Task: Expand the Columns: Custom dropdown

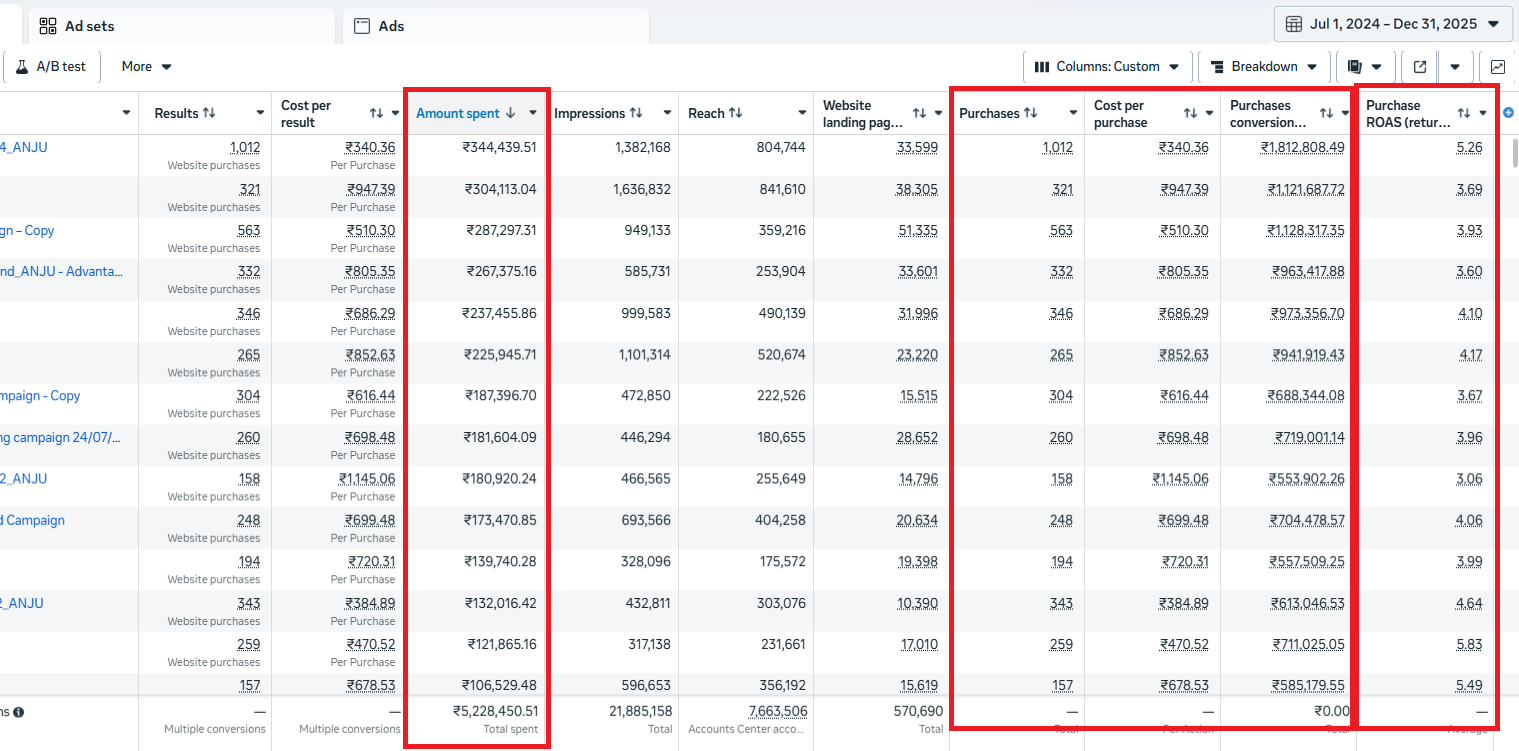Action: pos(1107,67)
